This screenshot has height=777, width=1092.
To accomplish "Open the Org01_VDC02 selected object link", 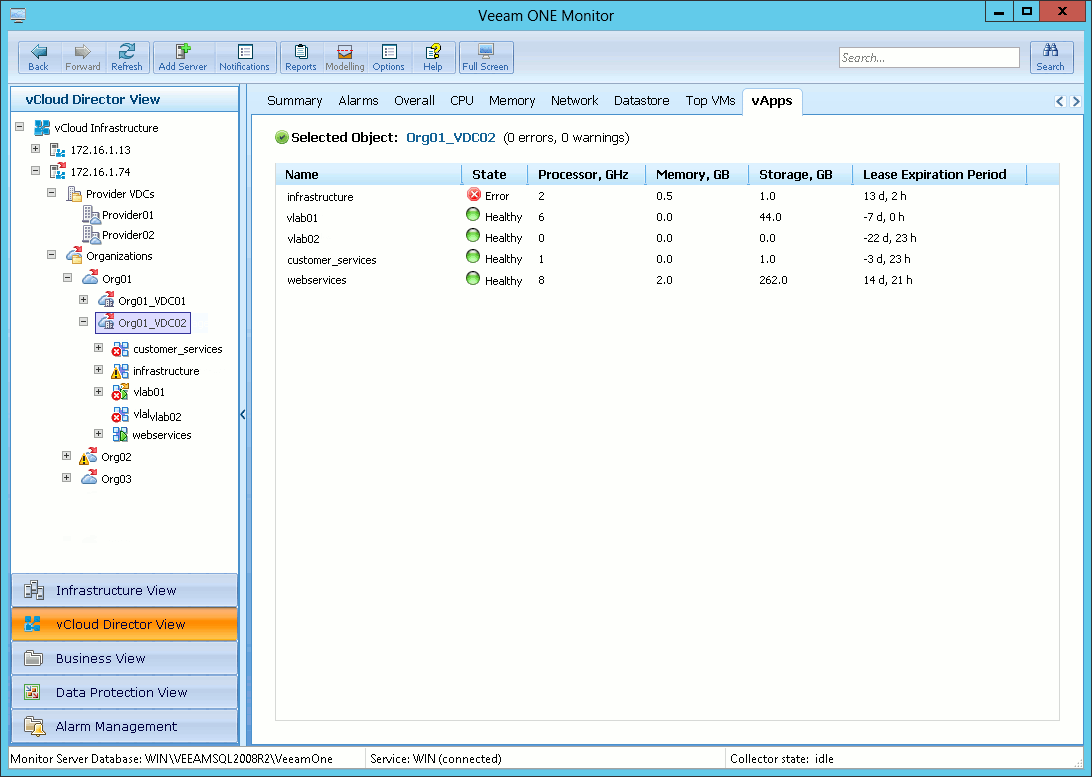I will [x=451, y=138].
